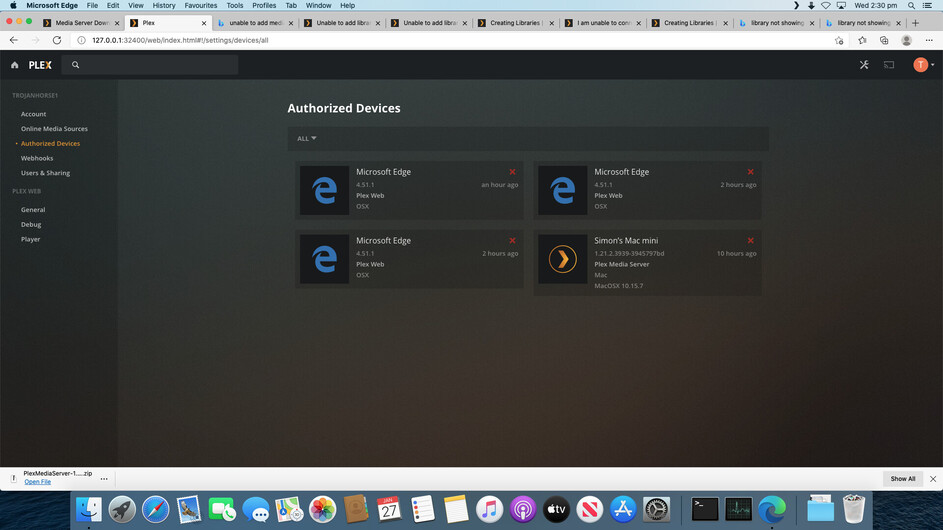Open a new browser tab
This screenshot has height=530, width=943.
click(915, 23)
